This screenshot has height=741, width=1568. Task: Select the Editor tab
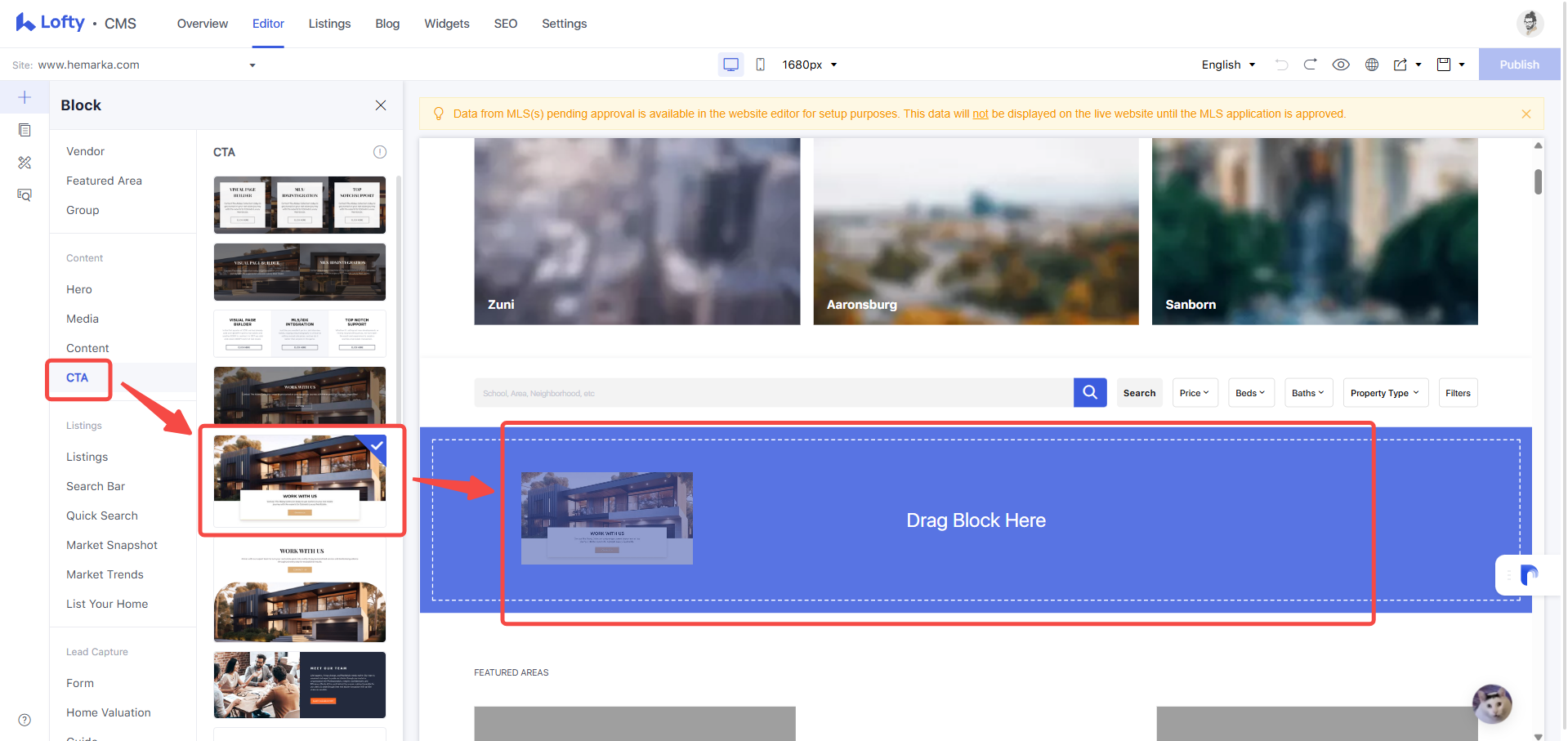[x=268, y=24]
